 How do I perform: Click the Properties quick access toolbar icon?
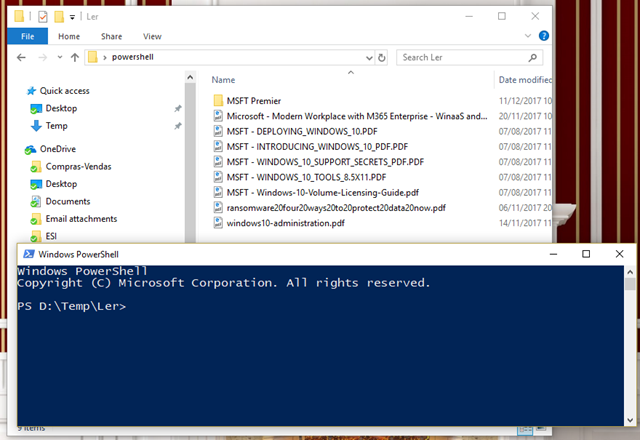(42, 17)
